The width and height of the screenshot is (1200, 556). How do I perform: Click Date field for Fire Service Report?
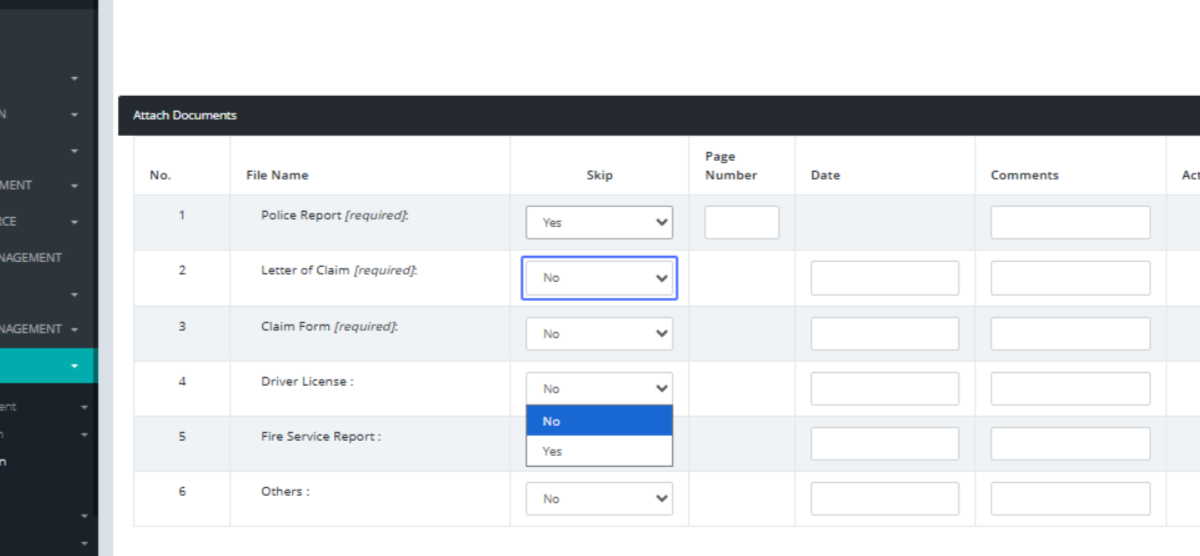pos(884,444)
